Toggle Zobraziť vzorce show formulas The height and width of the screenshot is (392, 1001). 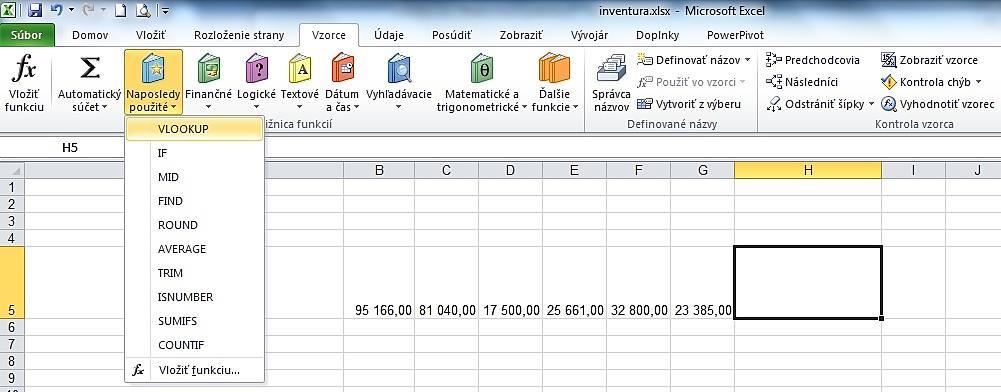coord(930,60)
